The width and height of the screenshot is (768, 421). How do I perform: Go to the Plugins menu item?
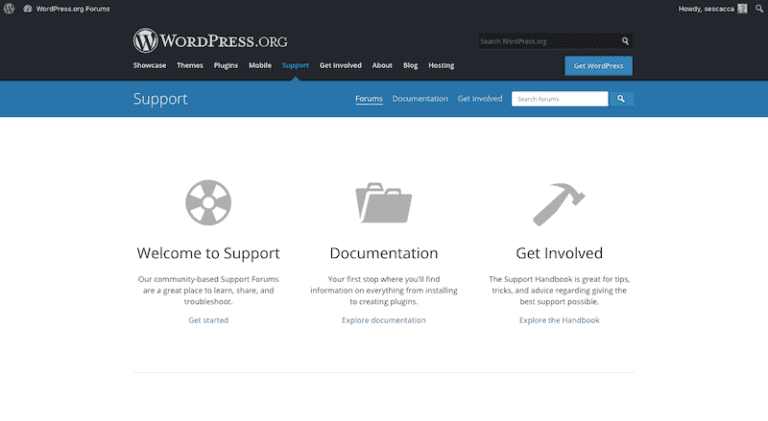point(225,65)
